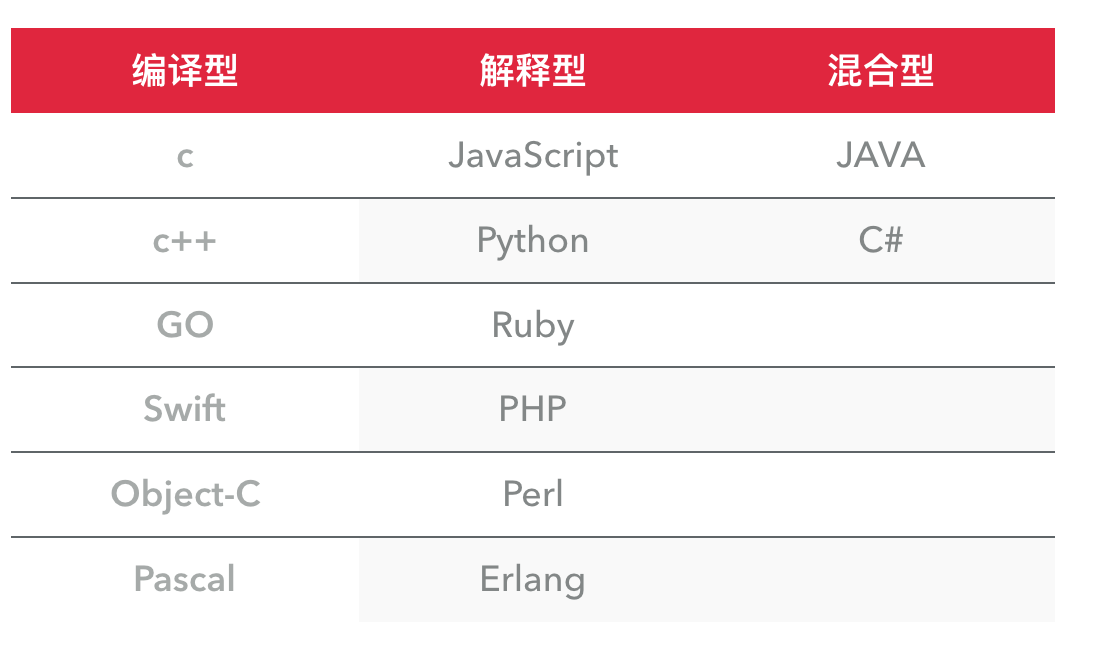
Task: Click the Object-C table cell
Action: (185, 495)
